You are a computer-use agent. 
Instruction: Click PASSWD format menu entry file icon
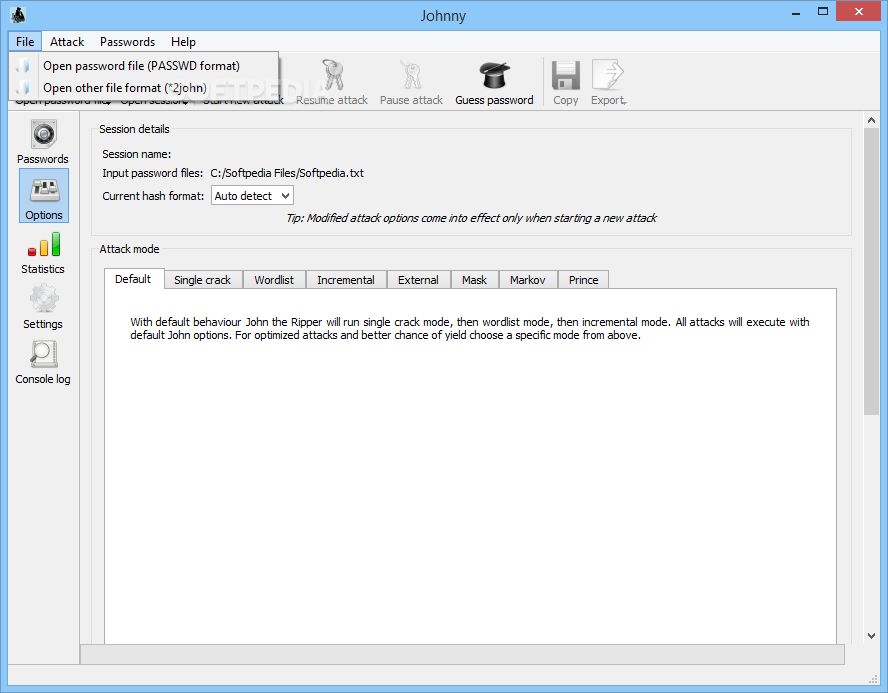point(23,66)
